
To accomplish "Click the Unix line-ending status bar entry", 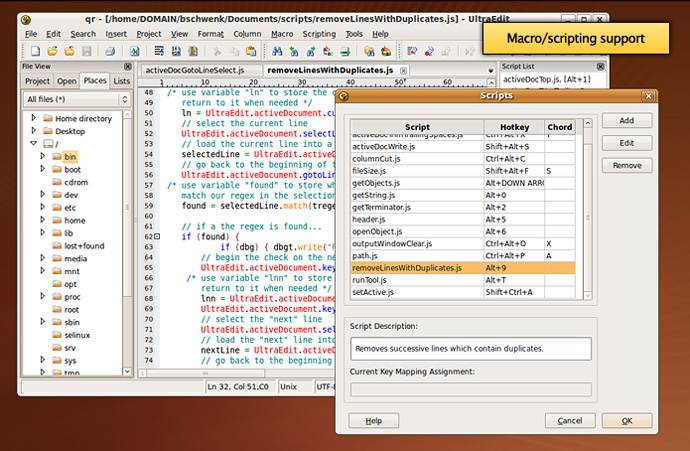I will 288,387.
